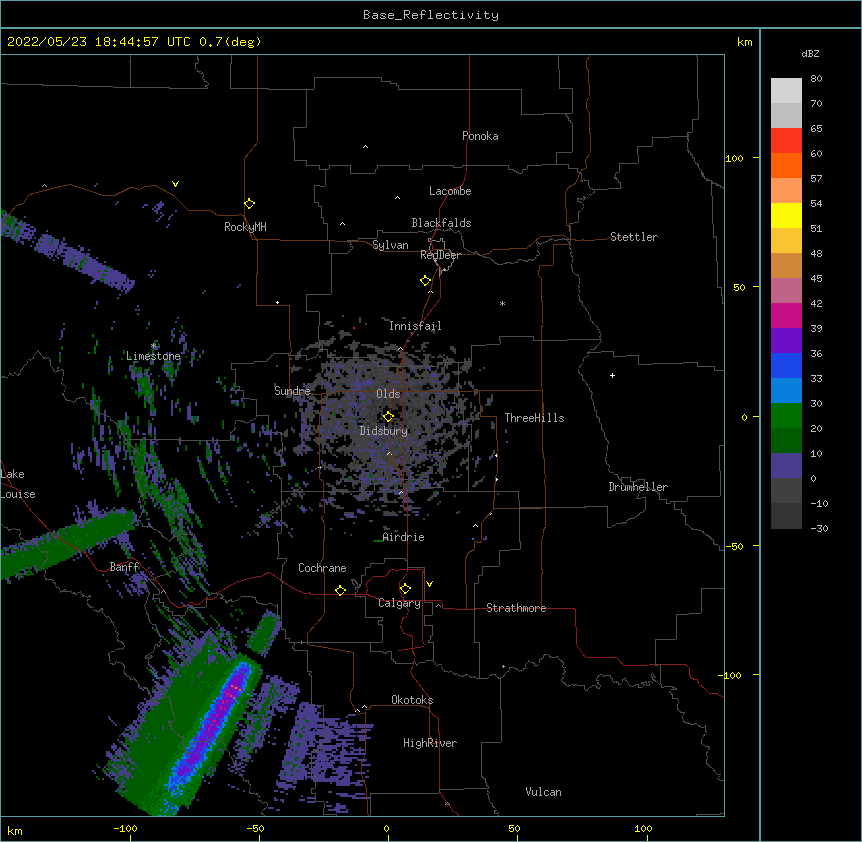The image size is (862, 842).
Task: Click the Blackfalds city label
Action: coord(441,223)
